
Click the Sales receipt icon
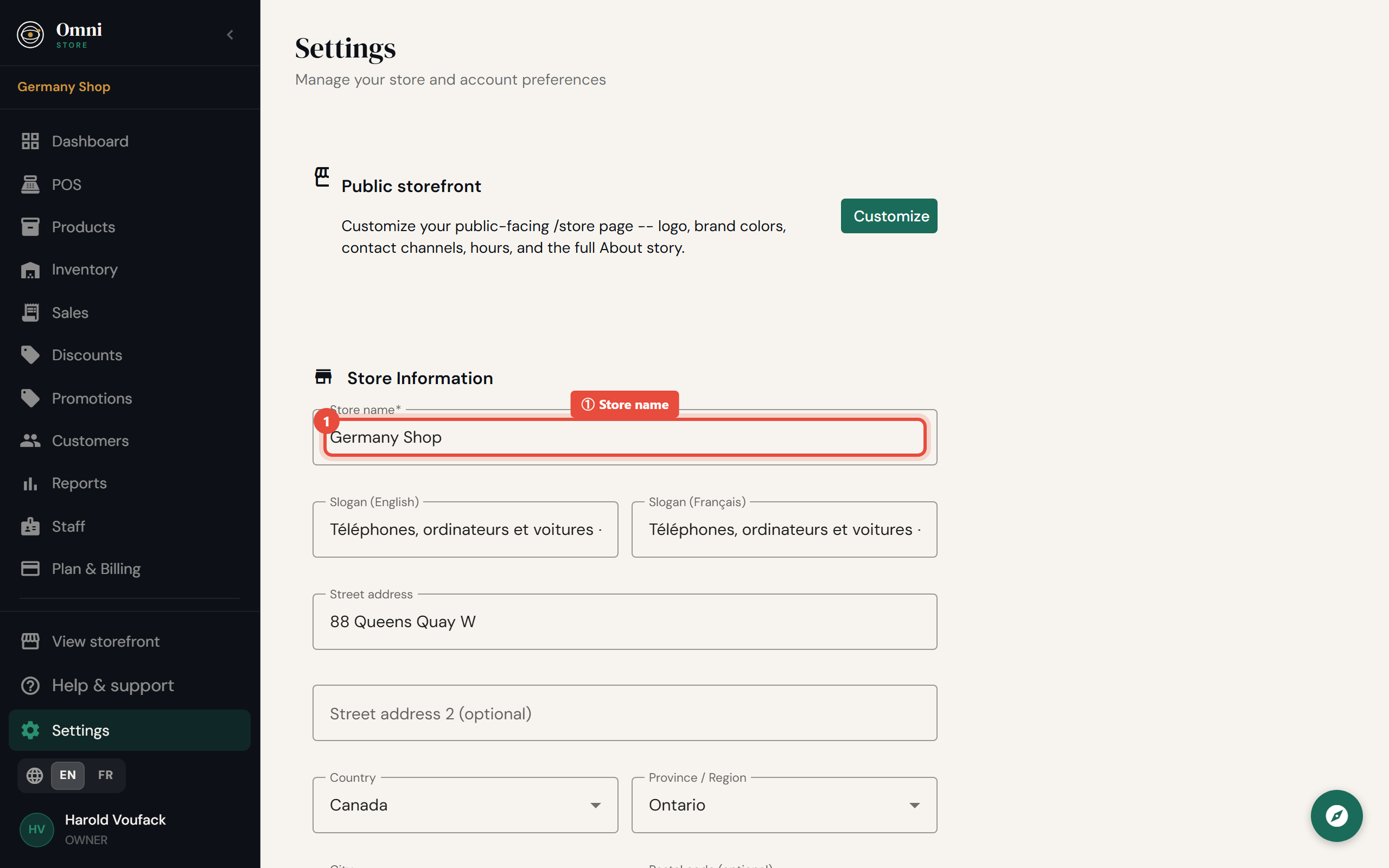coord(30,312)
